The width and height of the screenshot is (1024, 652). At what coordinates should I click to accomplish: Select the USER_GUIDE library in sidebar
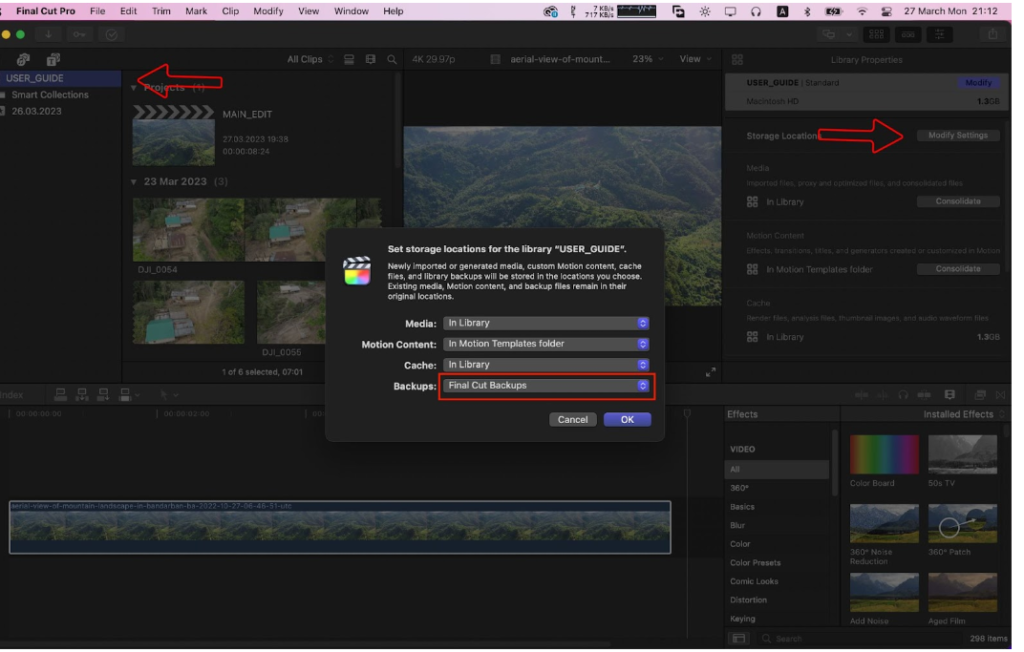coord(60,78)
